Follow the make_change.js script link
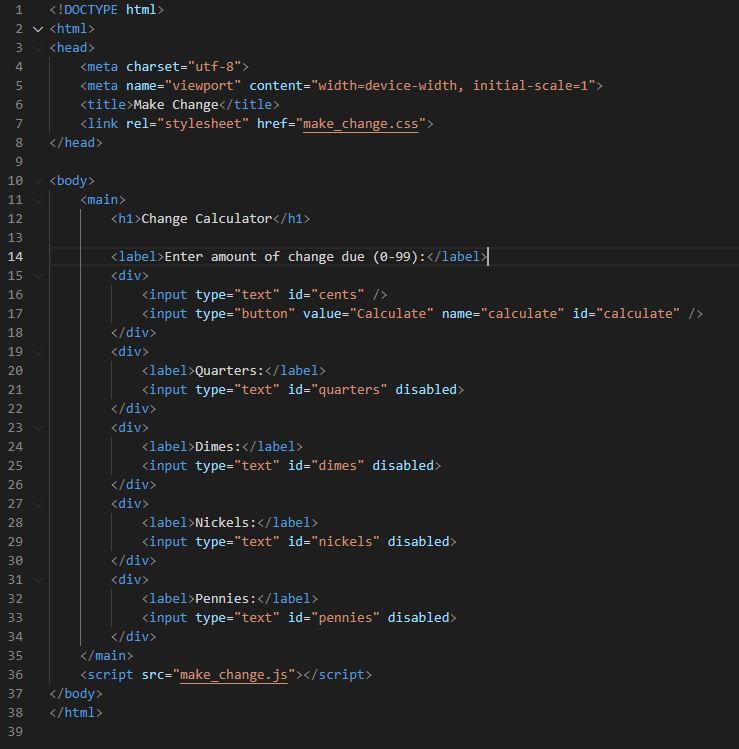 coord(234,674)
